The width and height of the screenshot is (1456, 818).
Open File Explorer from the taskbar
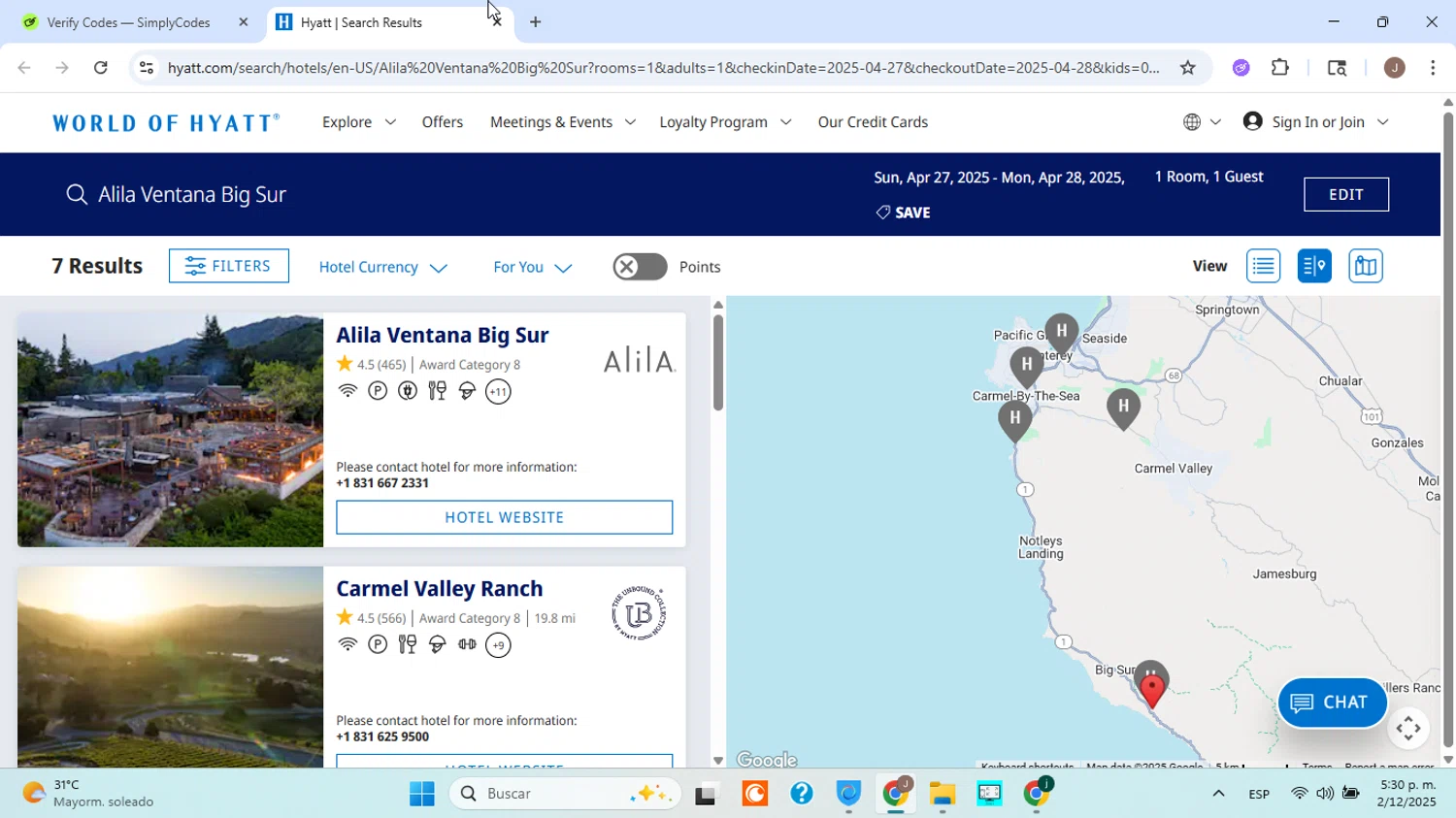click(942, 794)
